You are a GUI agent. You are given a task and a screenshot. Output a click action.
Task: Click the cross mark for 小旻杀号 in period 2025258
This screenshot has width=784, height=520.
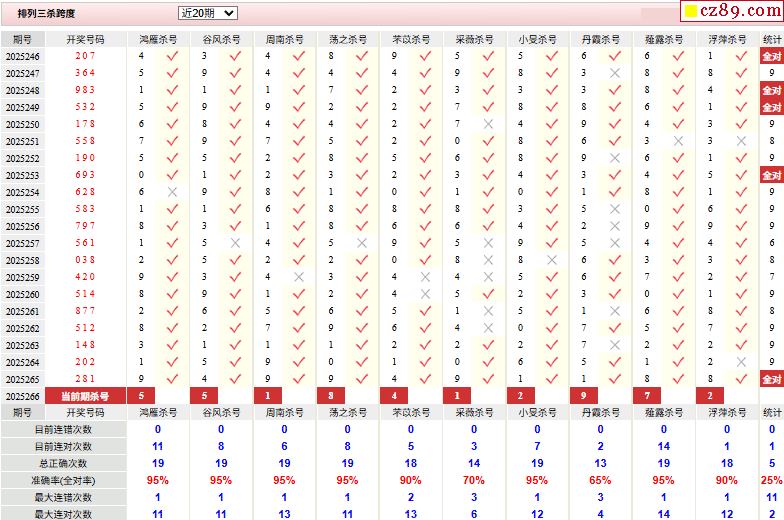click(x=551, y=260)
